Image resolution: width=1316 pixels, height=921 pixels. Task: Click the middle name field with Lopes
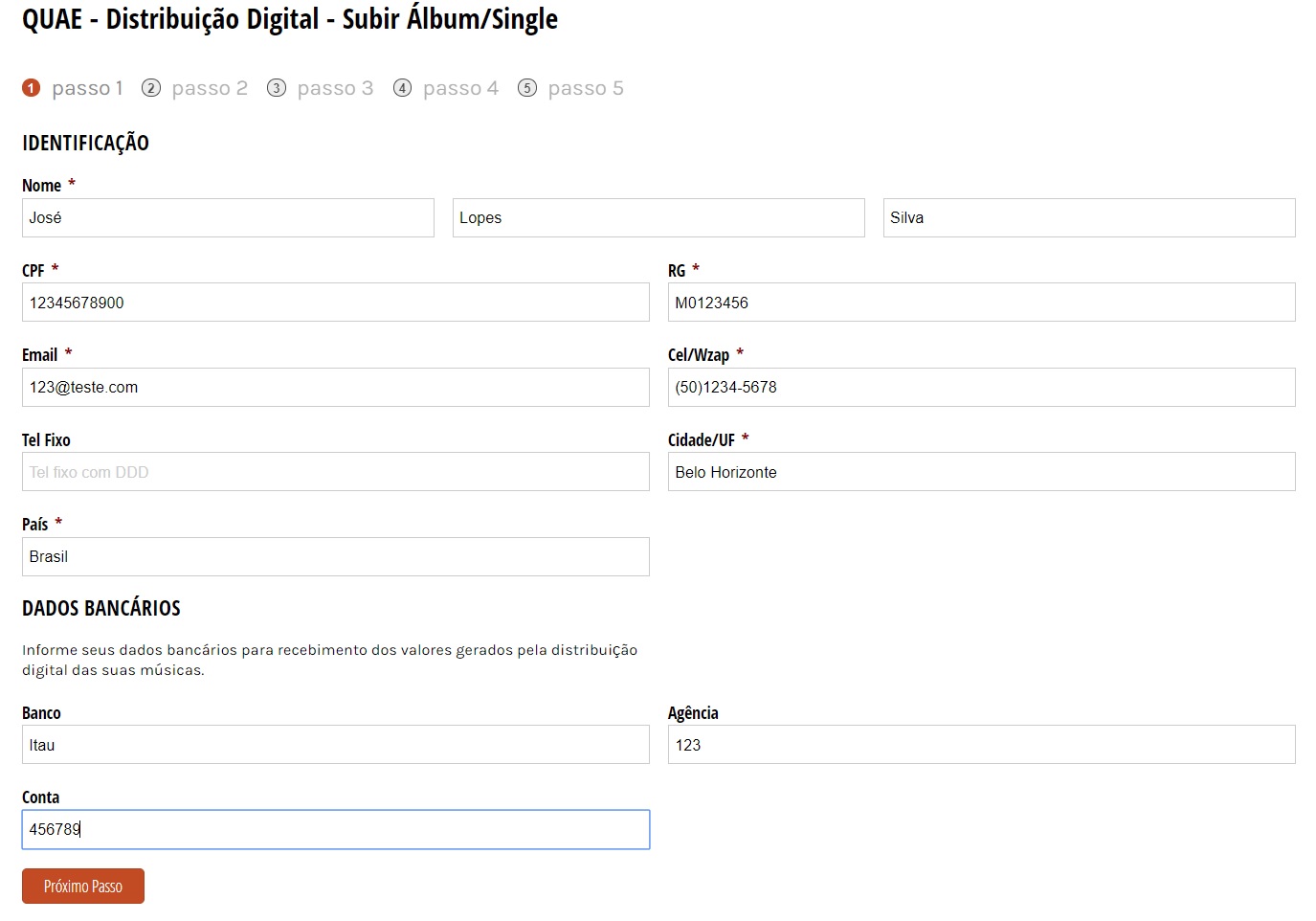pyautogui.click(x=658, y=218)
